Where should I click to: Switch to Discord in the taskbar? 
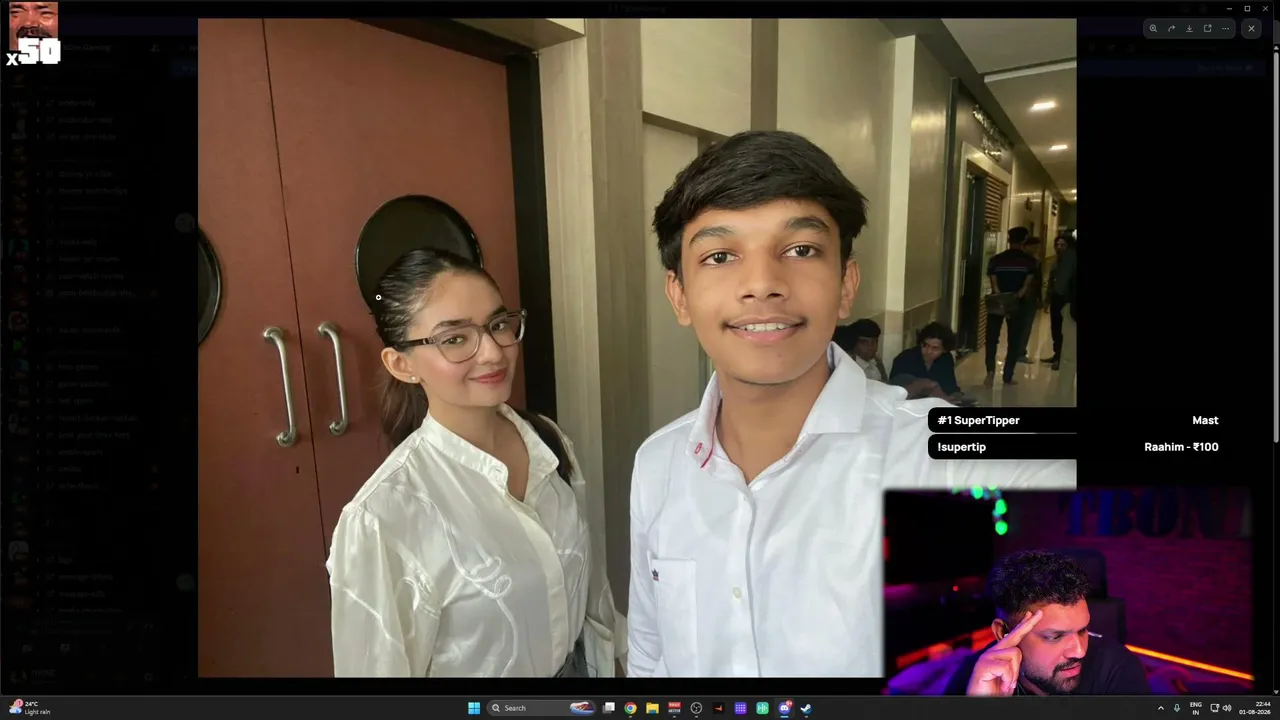tap(784, 708)
